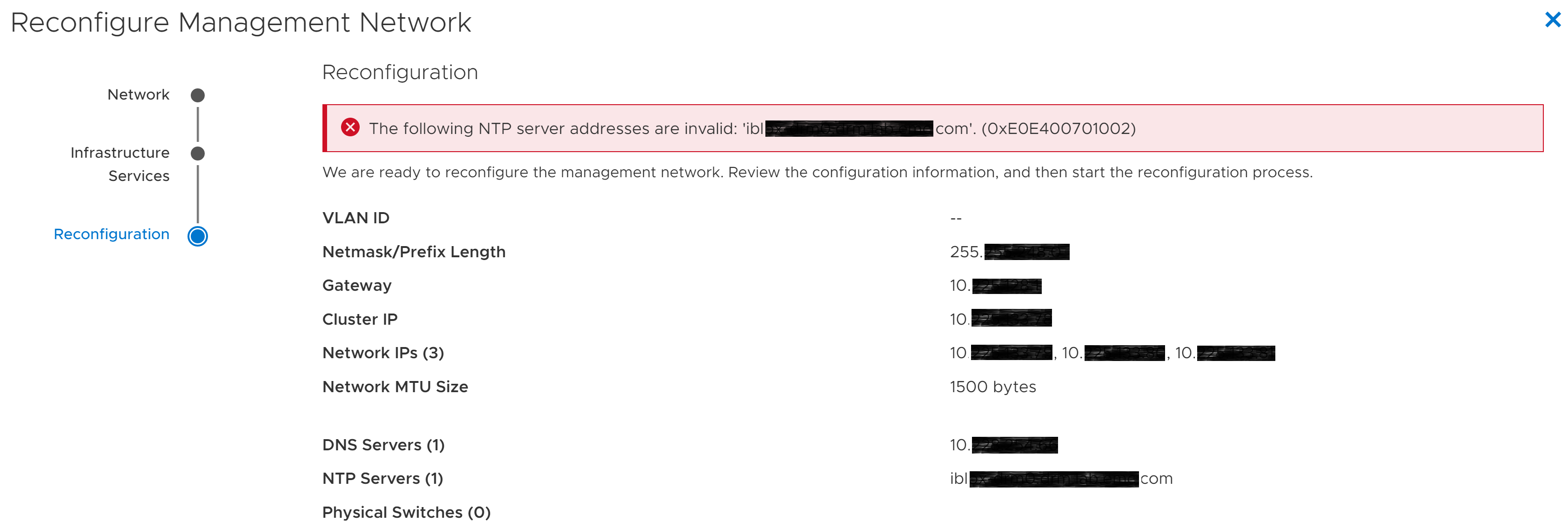Expand the DNS Servers (1) entry
The height and width of the screenshot is (528, 1568).
tap(383, 445)
